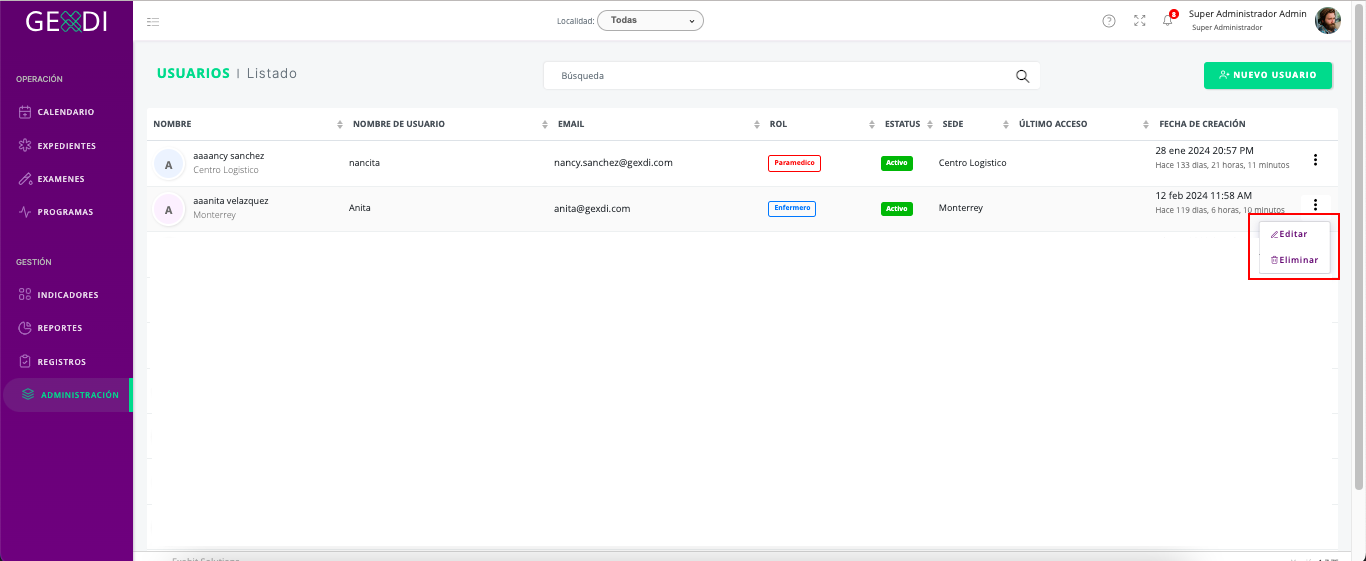Click avatar of aaaancy sanchez
1366x561 pixels.
click(168, 164)
